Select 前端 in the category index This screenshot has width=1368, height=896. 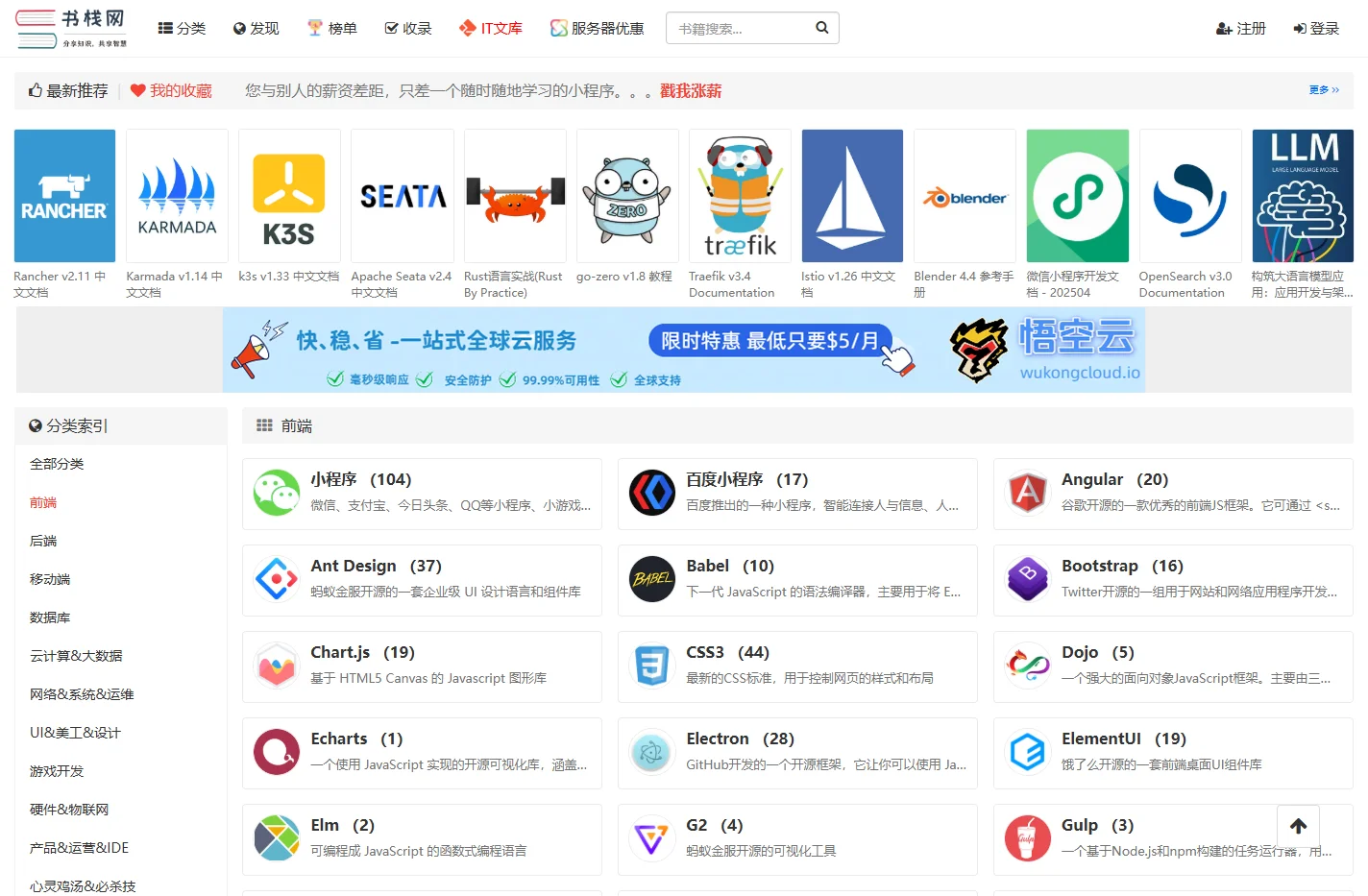(43, 502)
